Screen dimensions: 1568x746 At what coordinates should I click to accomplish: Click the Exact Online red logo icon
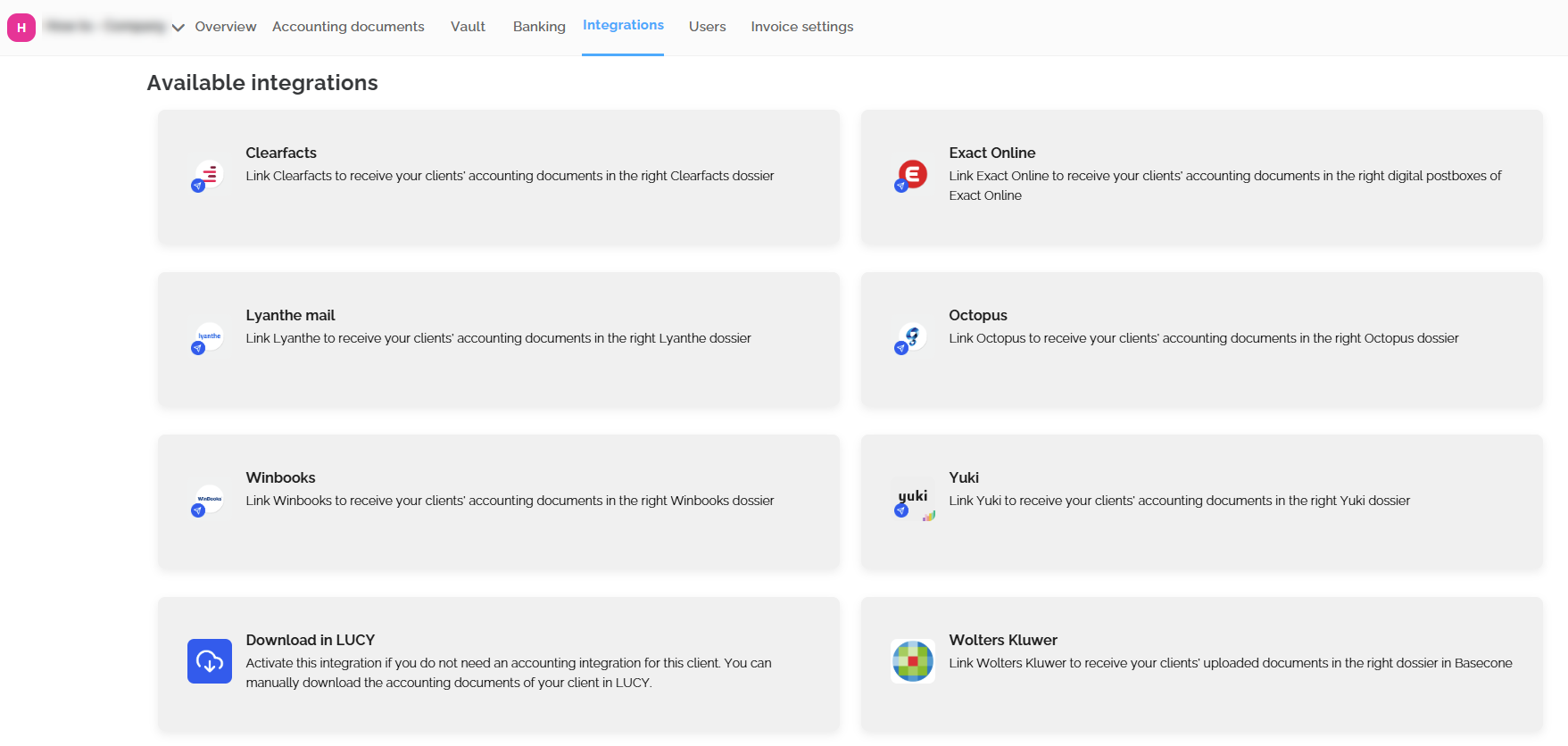912,174
